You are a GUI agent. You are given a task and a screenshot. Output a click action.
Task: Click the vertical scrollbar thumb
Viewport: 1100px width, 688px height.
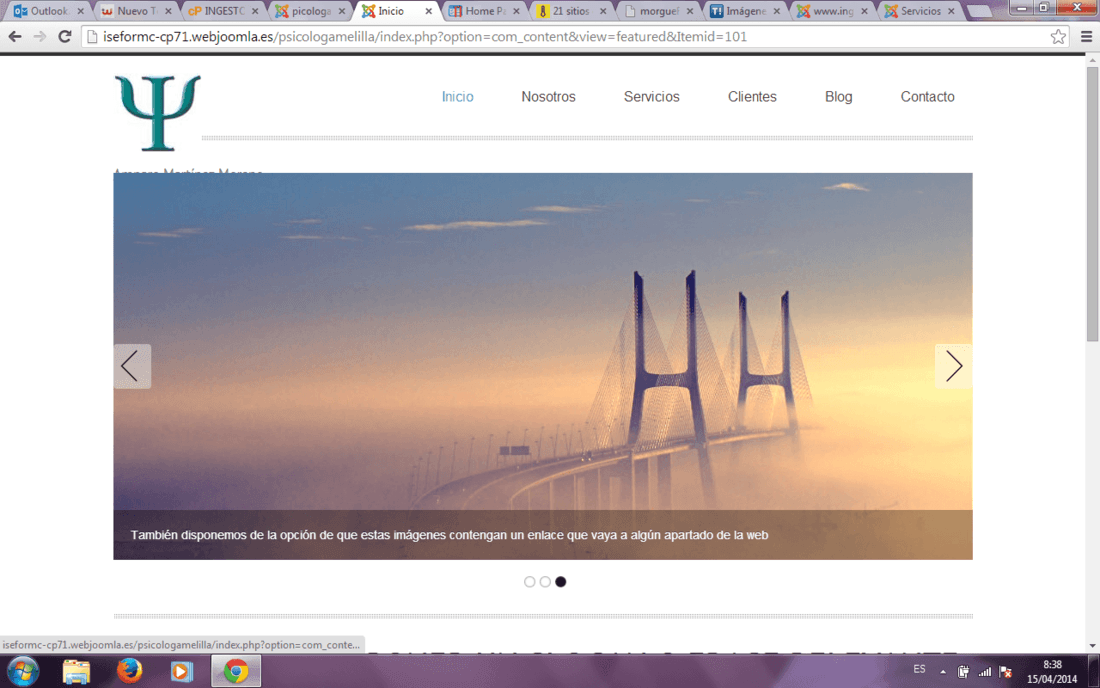[1092, 205]
